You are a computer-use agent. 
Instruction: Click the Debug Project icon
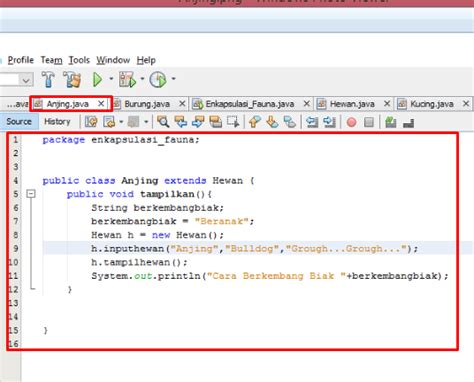(127, 80)
